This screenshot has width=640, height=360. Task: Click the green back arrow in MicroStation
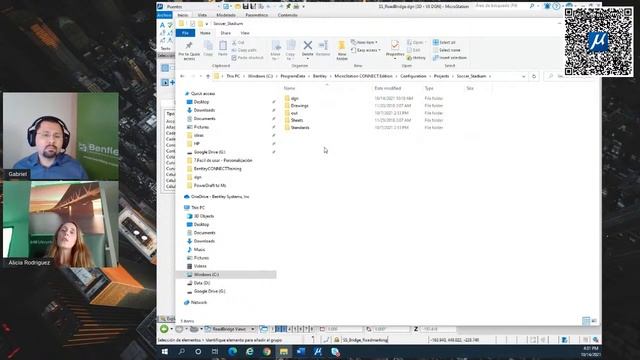click(x=164, y=329)
